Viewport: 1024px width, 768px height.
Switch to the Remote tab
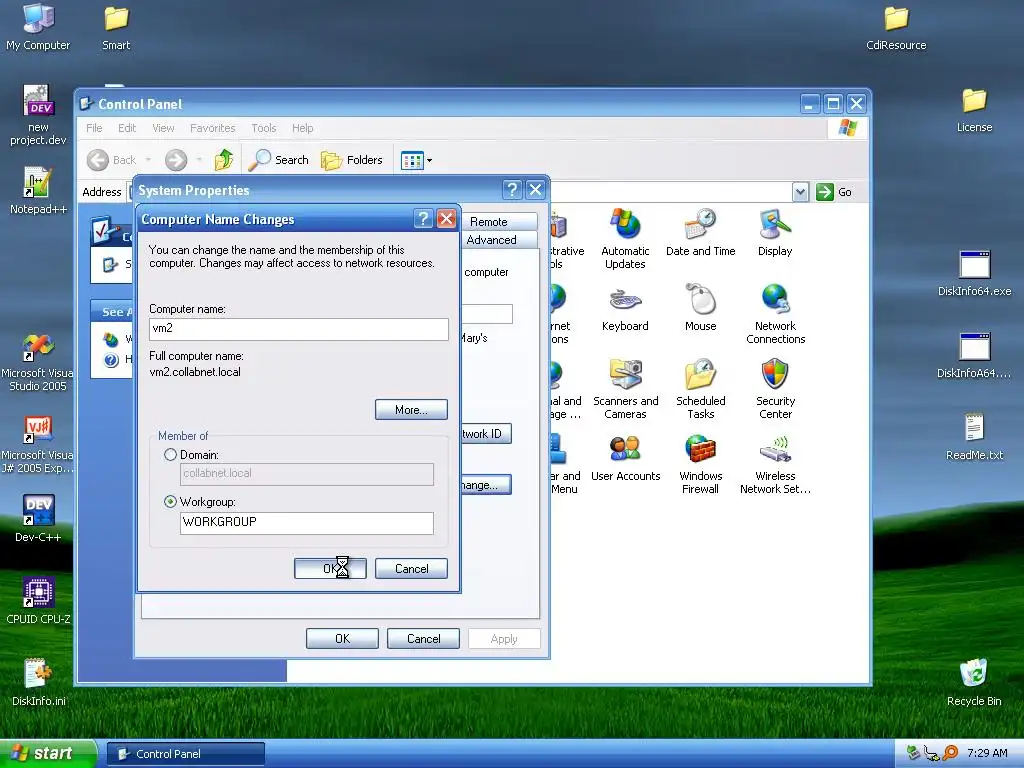[x=488, y=222]
